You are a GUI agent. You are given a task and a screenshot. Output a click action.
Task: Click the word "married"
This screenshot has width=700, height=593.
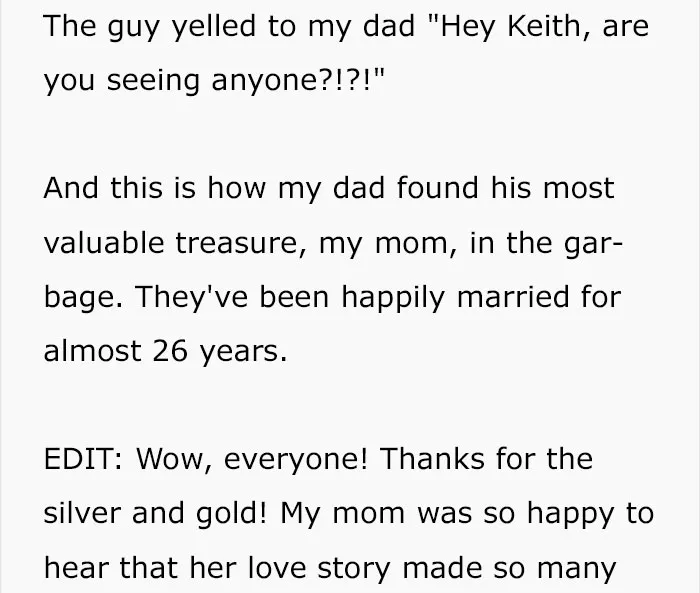tap(513, 297)
